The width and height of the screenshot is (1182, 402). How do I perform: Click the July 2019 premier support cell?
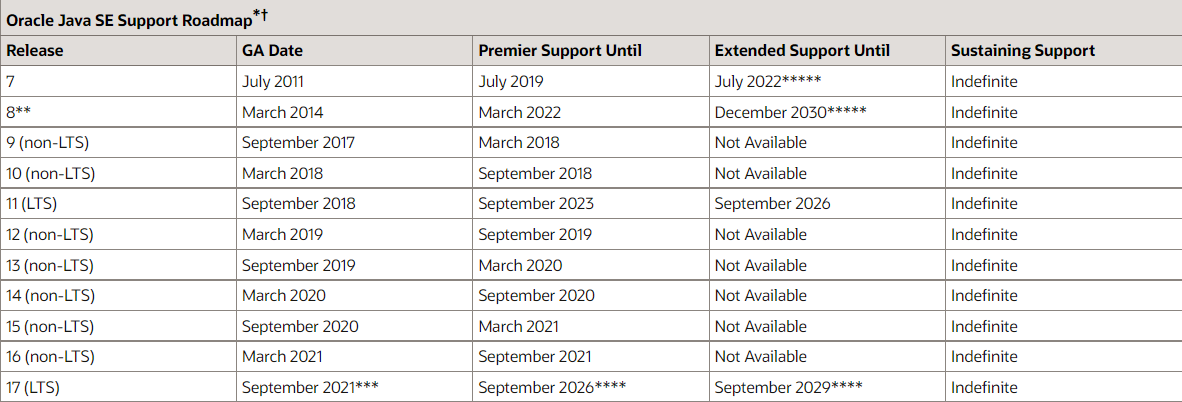pos(510,81)
